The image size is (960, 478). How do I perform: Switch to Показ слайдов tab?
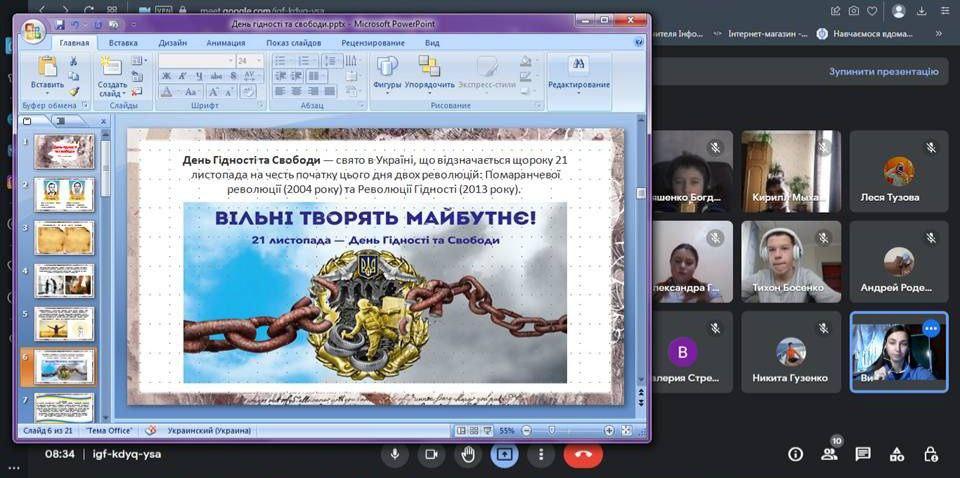click(x=293, y=43)
